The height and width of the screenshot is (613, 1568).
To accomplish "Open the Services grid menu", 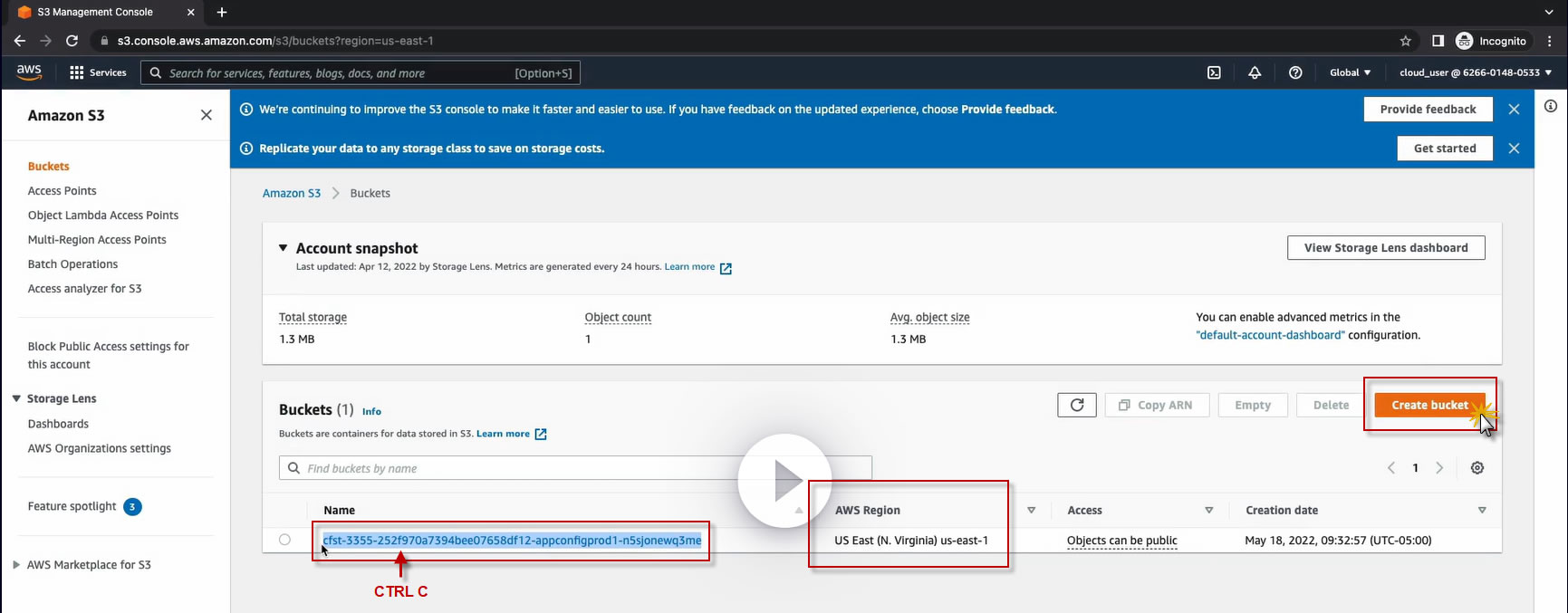I will click(98, 72).
